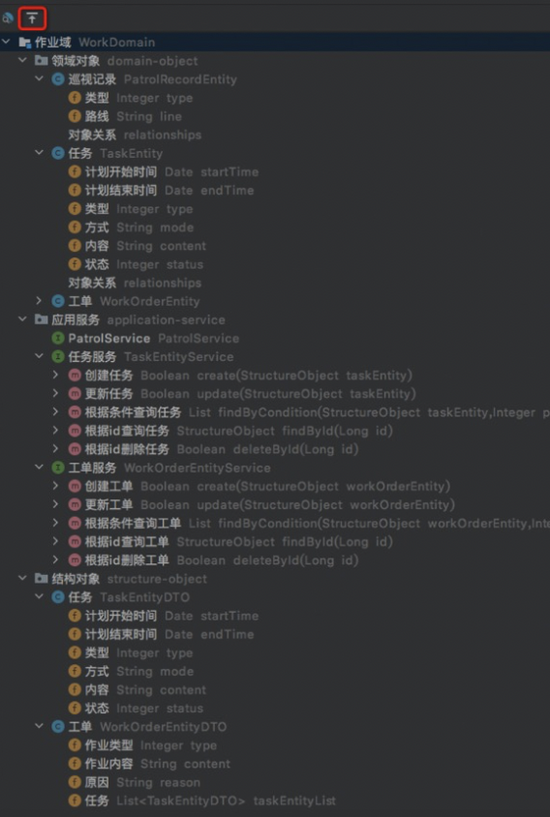
Task: Select the 作业内容 String content field
Action: point(157,764)
